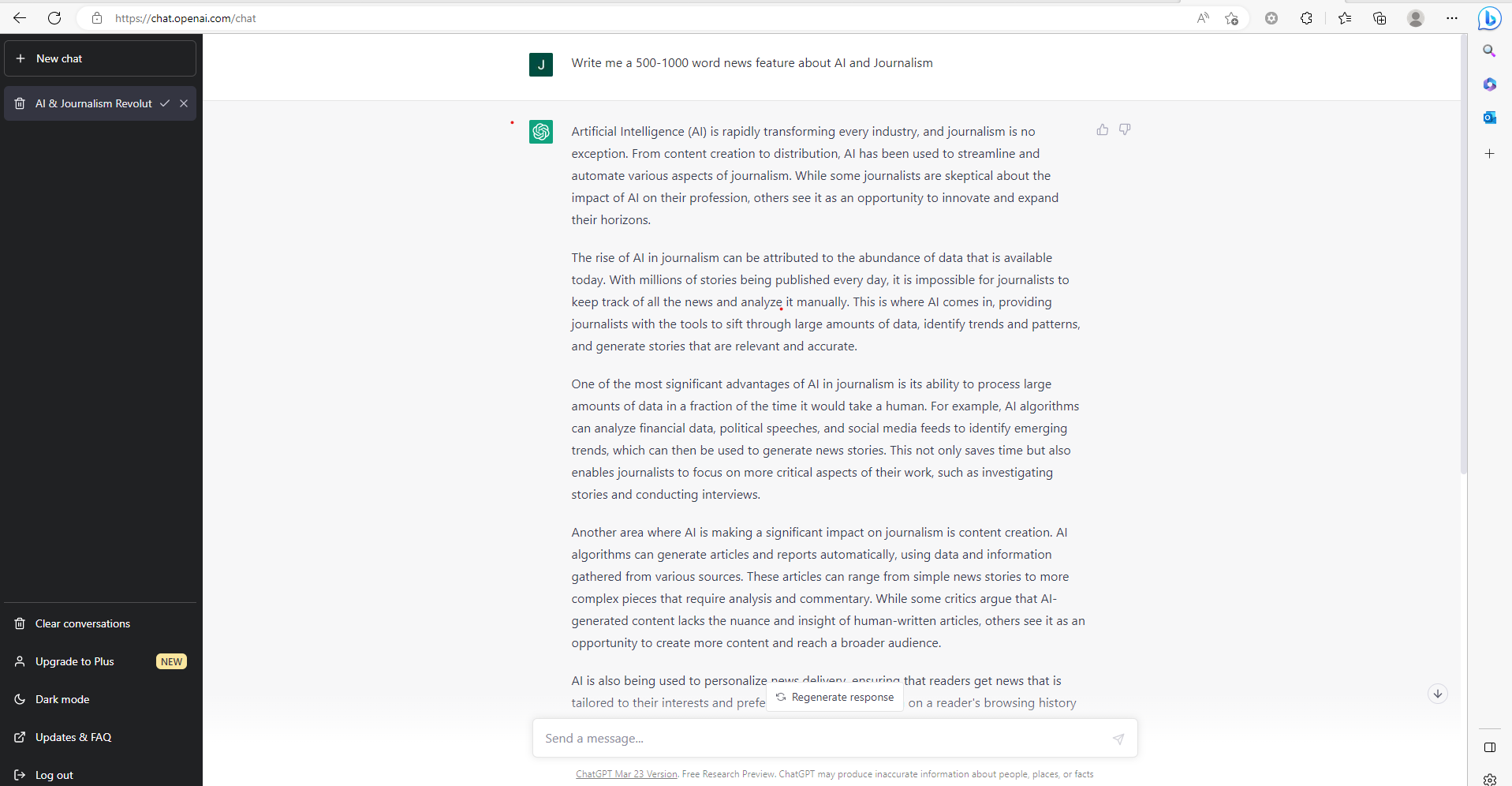Confirm rename with the checkmark icon
1512x786 pixels.
pyautogui.click(x=165, y=103)
